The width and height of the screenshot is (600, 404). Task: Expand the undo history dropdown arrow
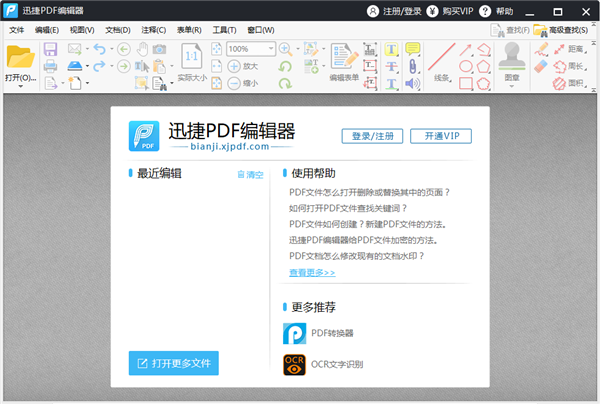click(112, 49)
